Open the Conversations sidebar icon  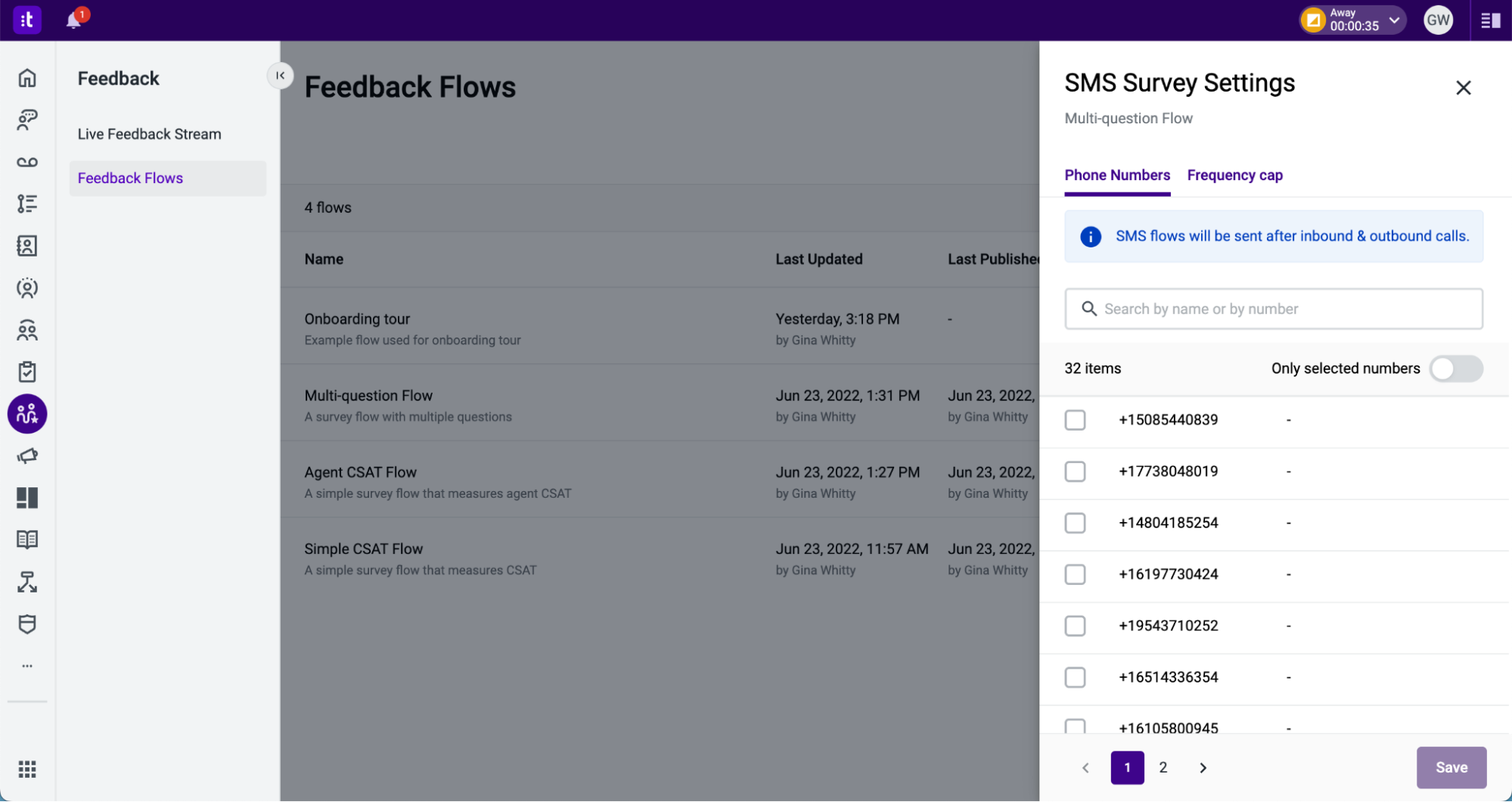click(27, 120)
